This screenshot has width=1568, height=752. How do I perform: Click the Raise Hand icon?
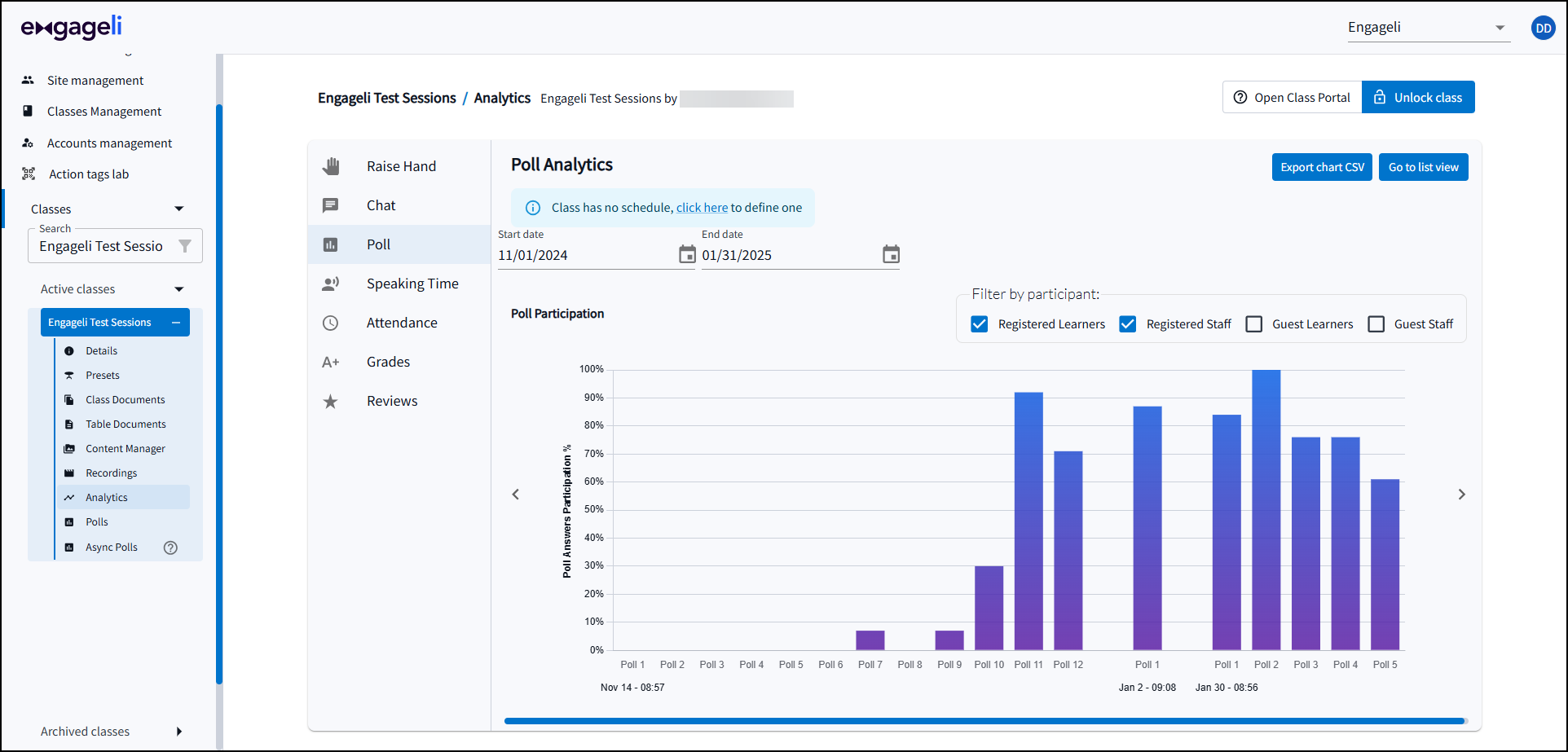[x=330, y=166]
